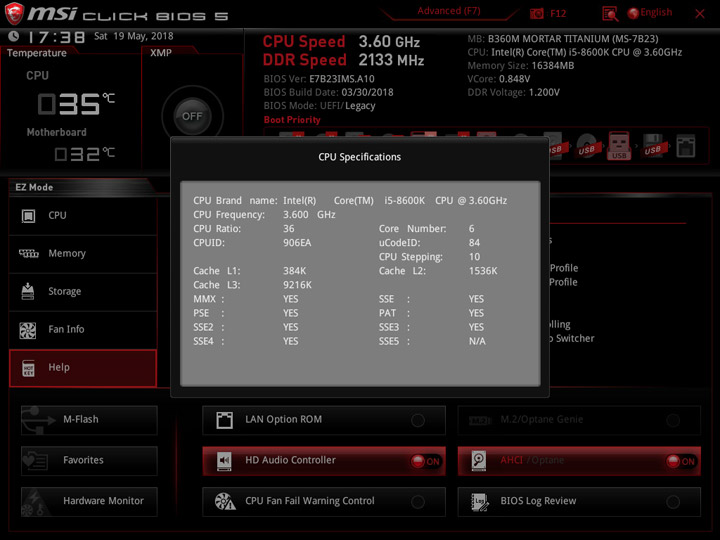This screenshot has width=720, height=540.
Task: Select the USB floppy boot device icon
Action: pos(652,146)
